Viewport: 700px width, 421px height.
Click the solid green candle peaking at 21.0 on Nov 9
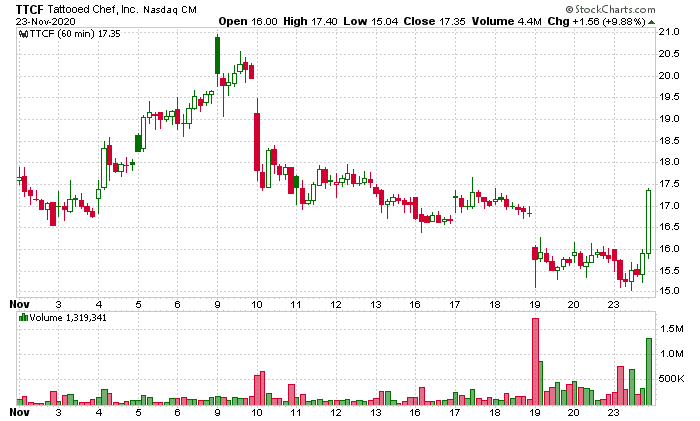(217, 55)
